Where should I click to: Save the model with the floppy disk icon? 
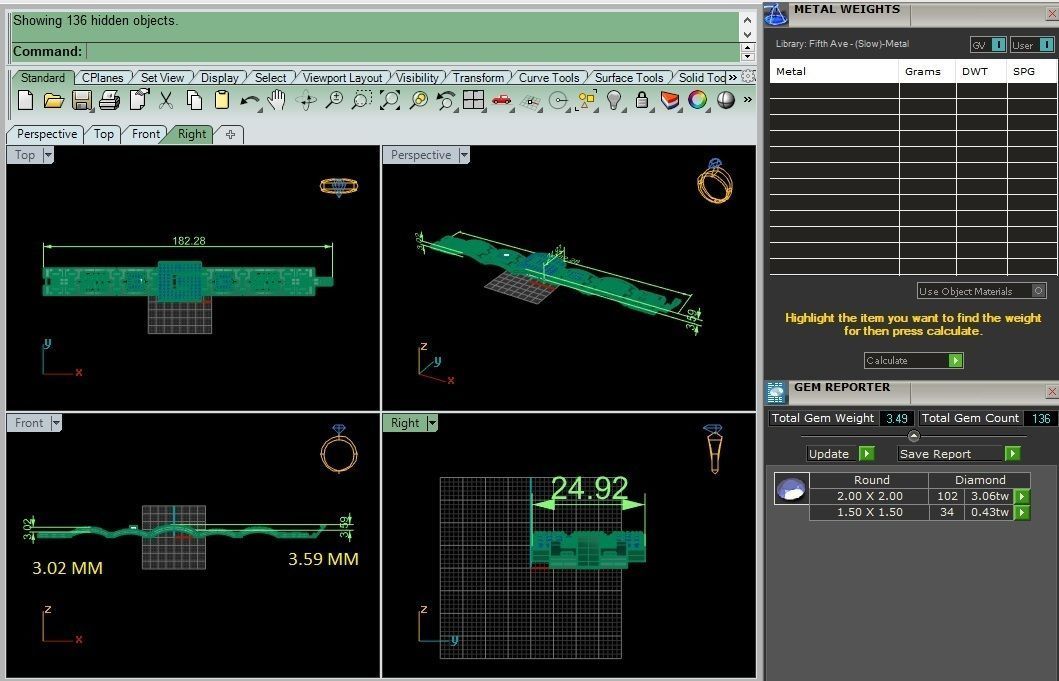tap(82, 101)
